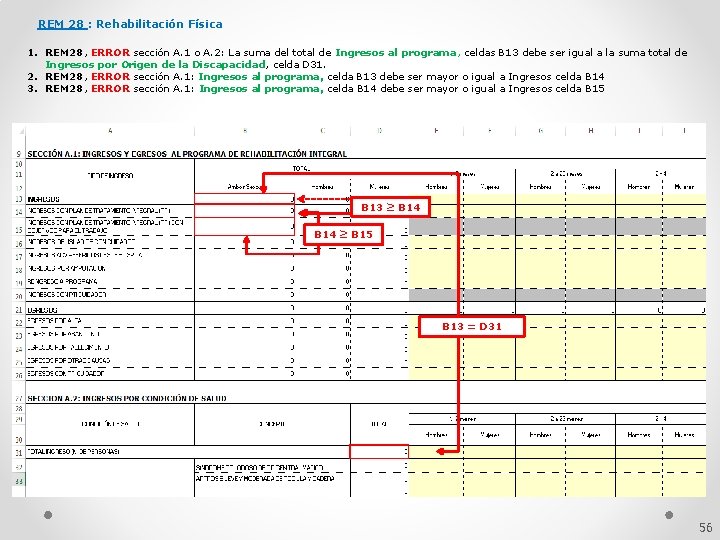Screen dimensions: 720x540
Task: Select row header 31
Action: pyautogui.click(x=19, y=452)
